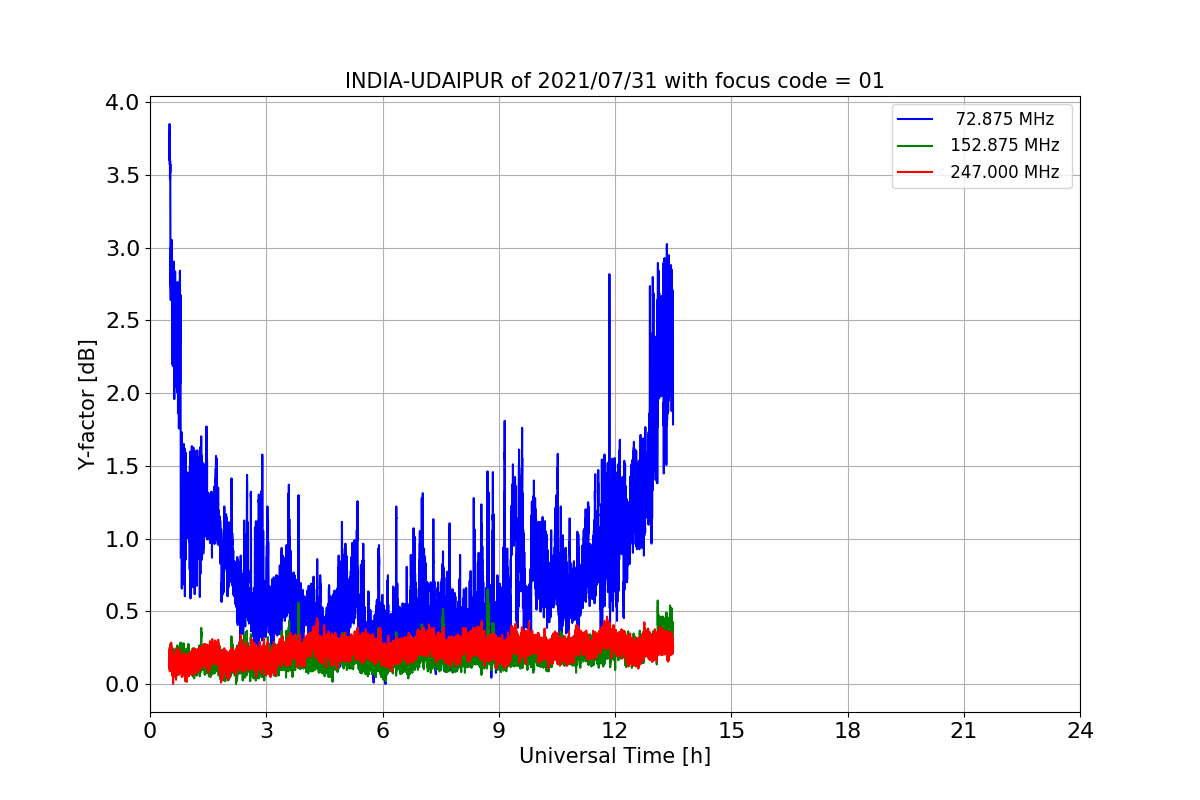1200x800 pixels.
Task: Click the Y-factor [dB] axis label
Action: point(88,405)
